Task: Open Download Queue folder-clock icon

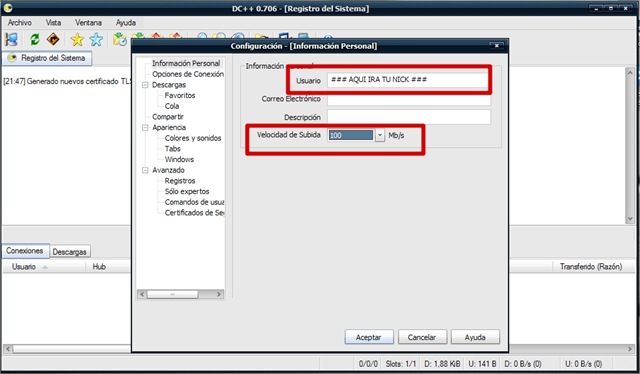Action: pyautogui.click(x=120, y=40)
